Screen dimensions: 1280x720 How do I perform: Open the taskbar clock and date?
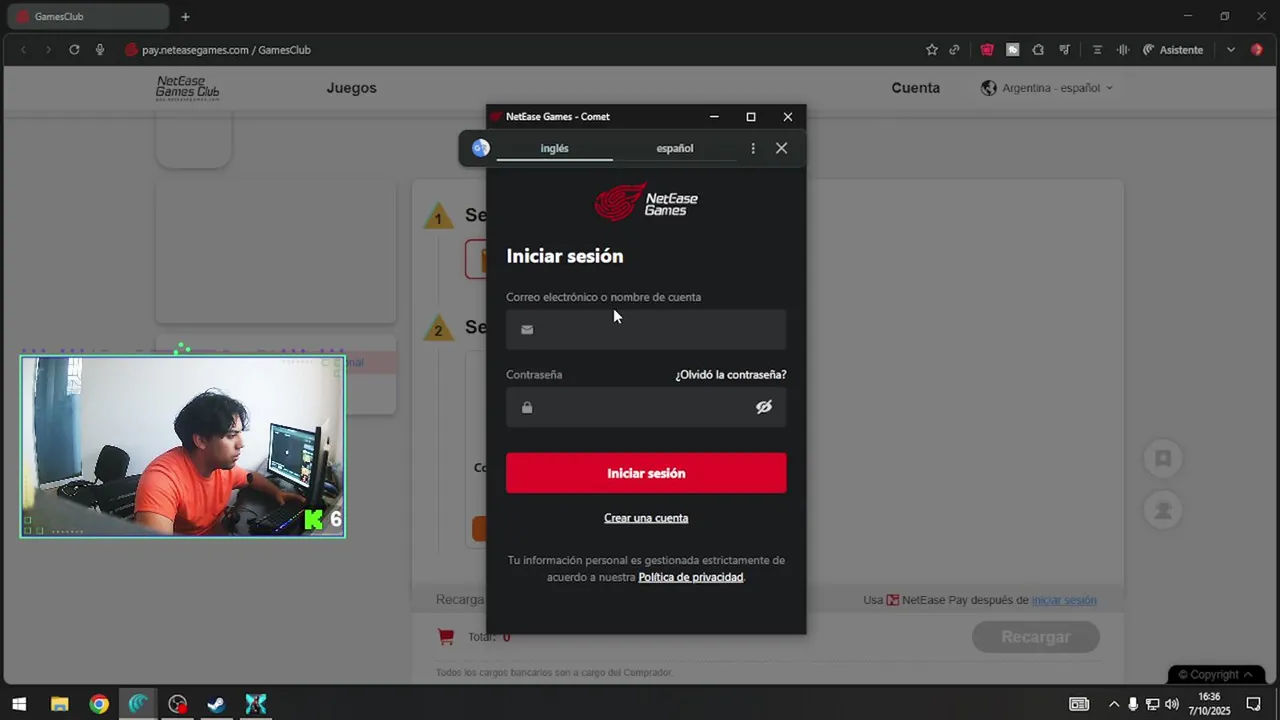(x=1209, y=704)
